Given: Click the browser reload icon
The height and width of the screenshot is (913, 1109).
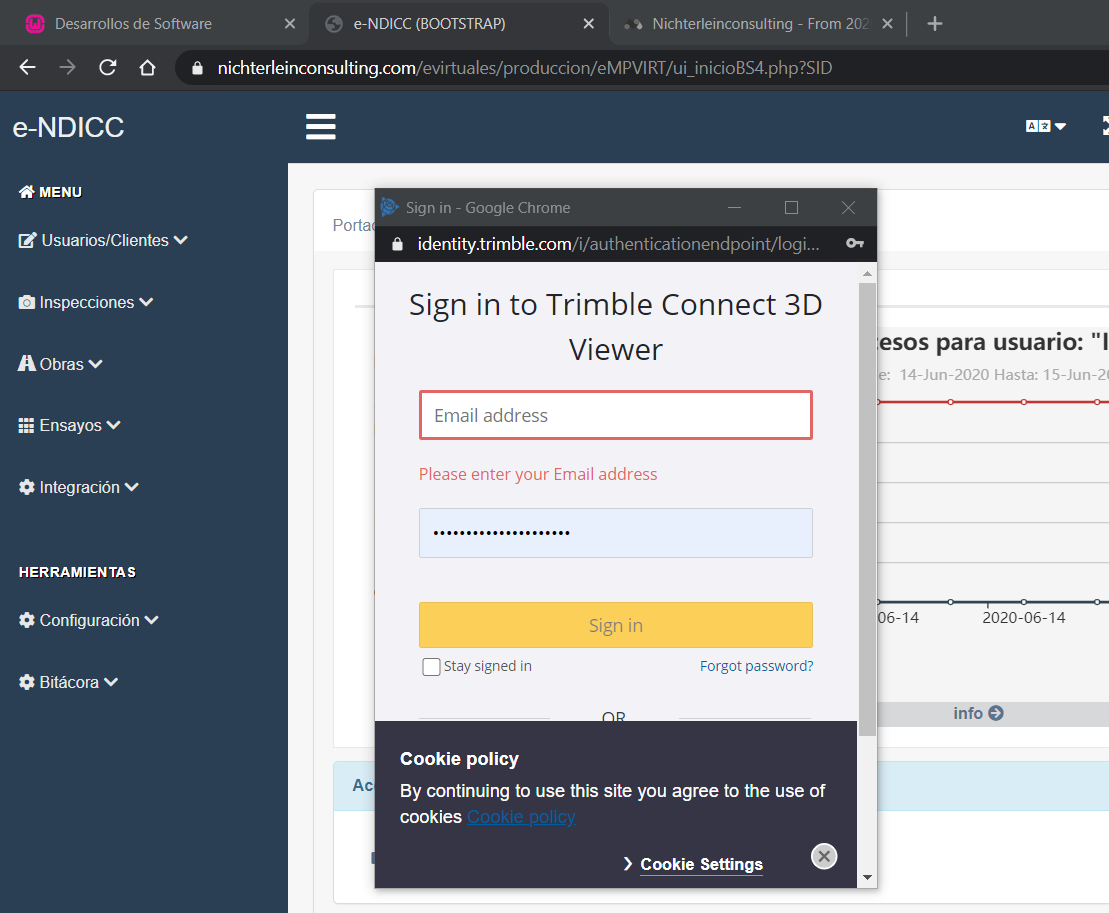Looking at the screenshot, I should (107, 68).
